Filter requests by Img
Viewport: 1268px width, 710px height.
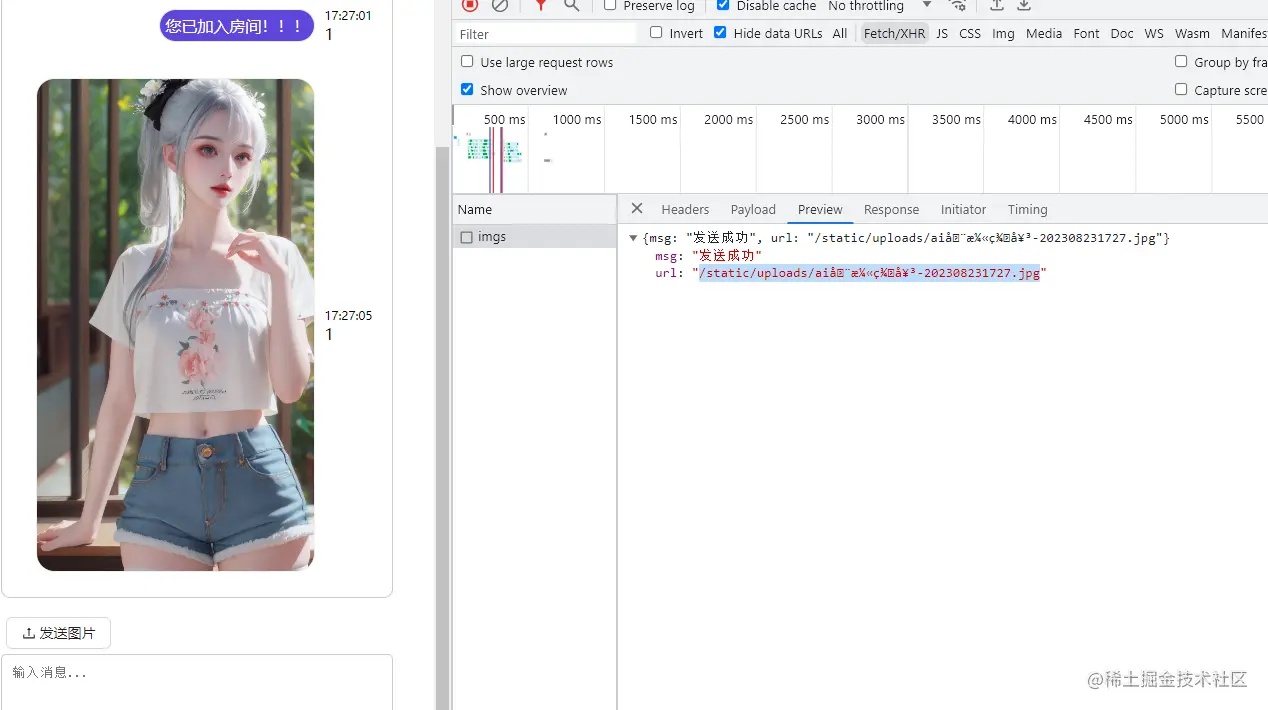tap(1003, 34)
